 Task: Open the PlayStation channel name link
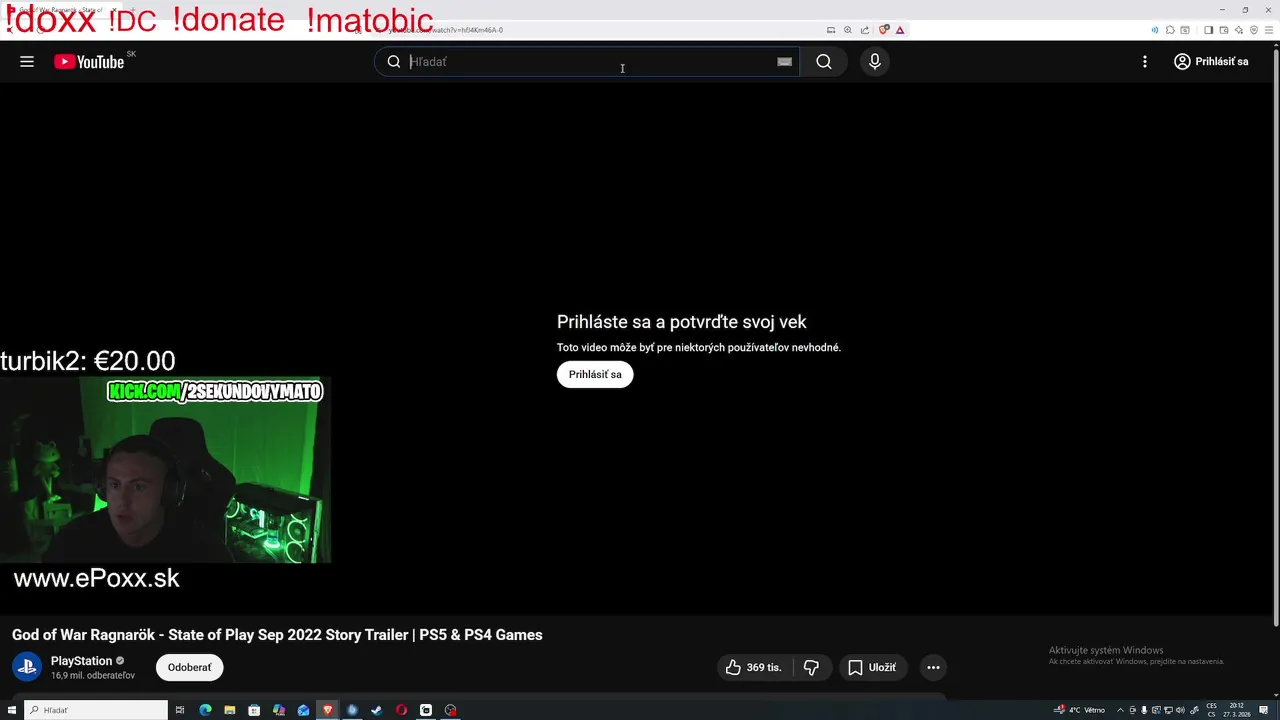coord(81,661)
